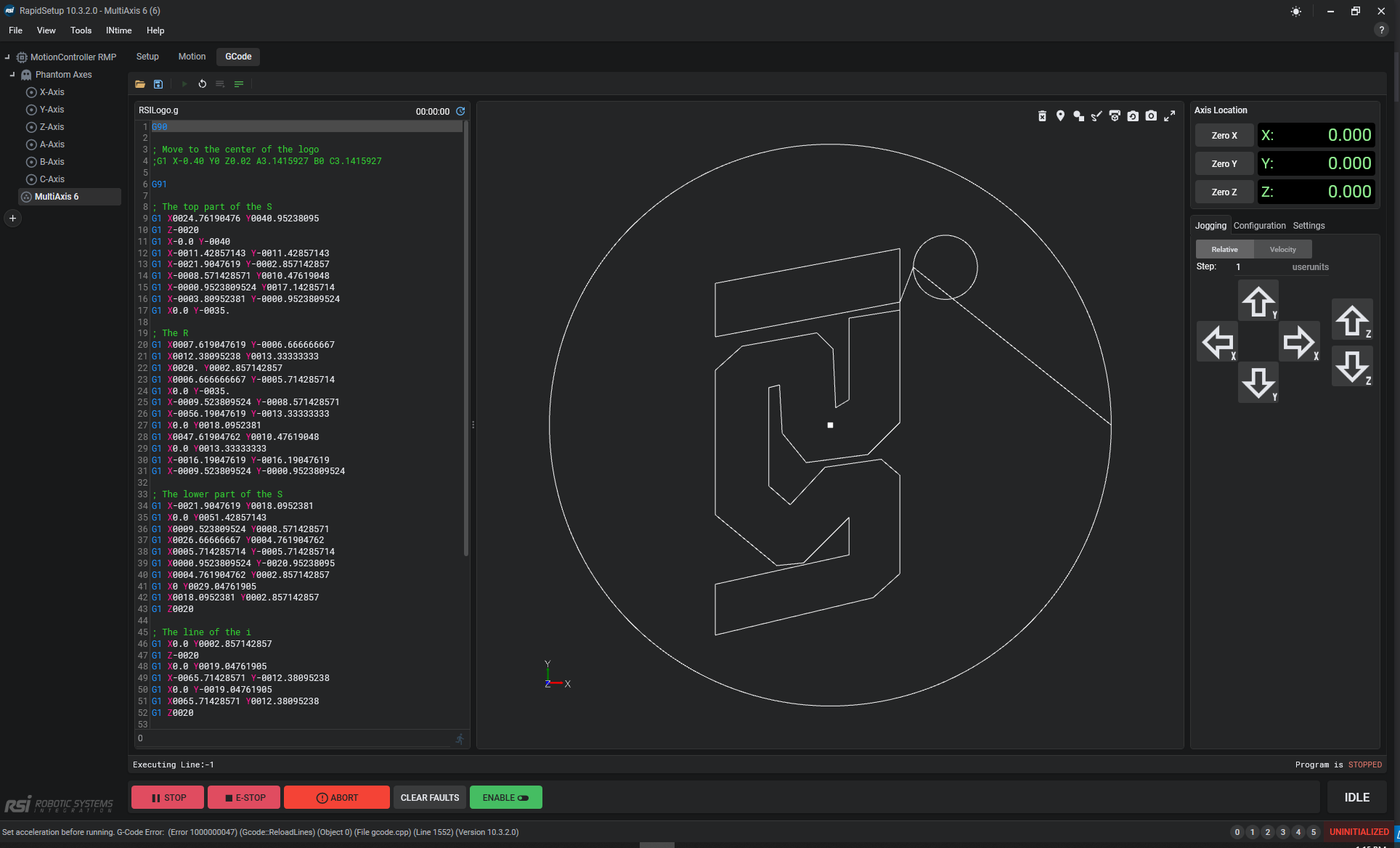Open help question mark icon

pos(1381,30)
